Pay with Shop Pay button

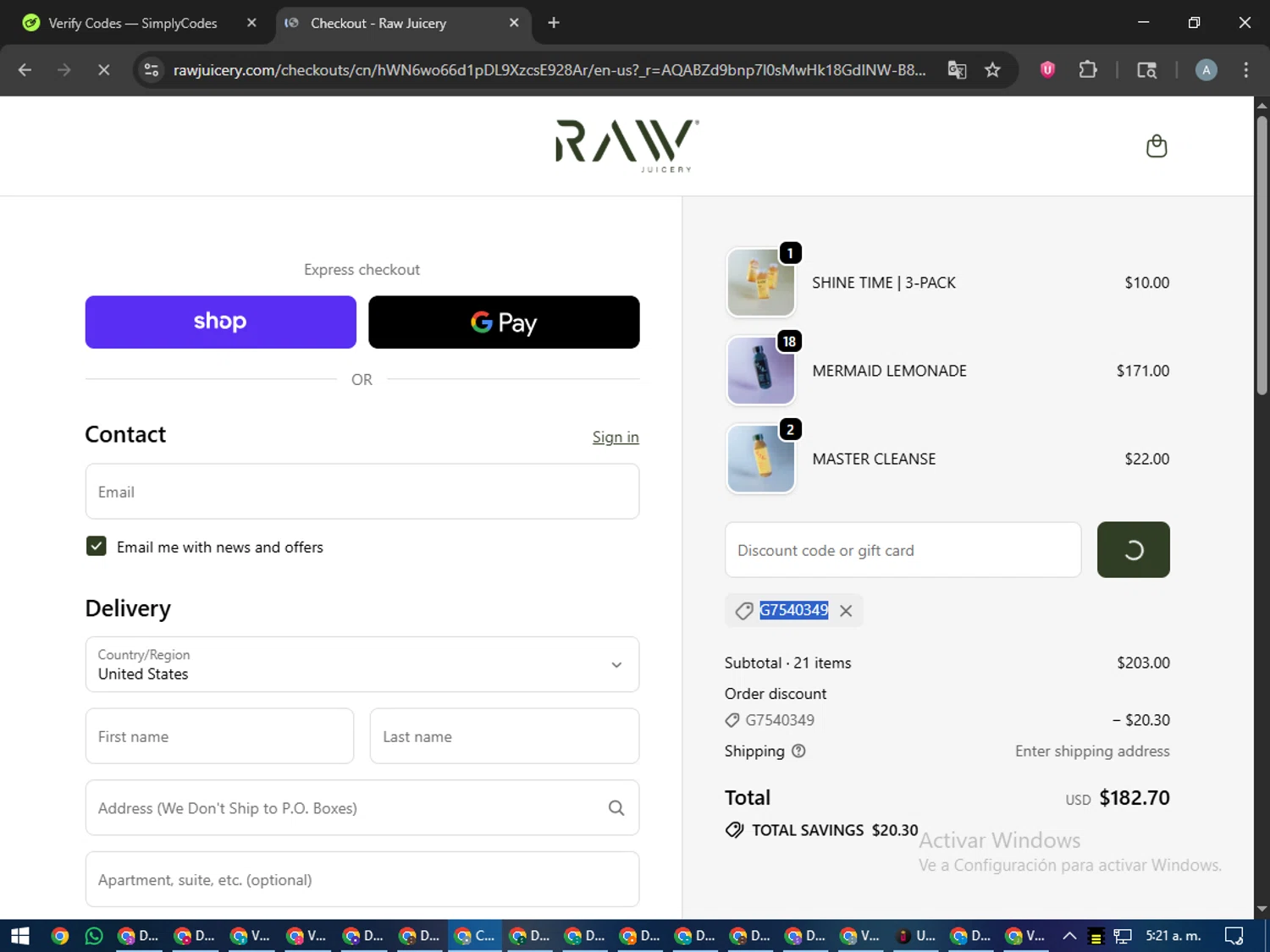tap(221, 322)
